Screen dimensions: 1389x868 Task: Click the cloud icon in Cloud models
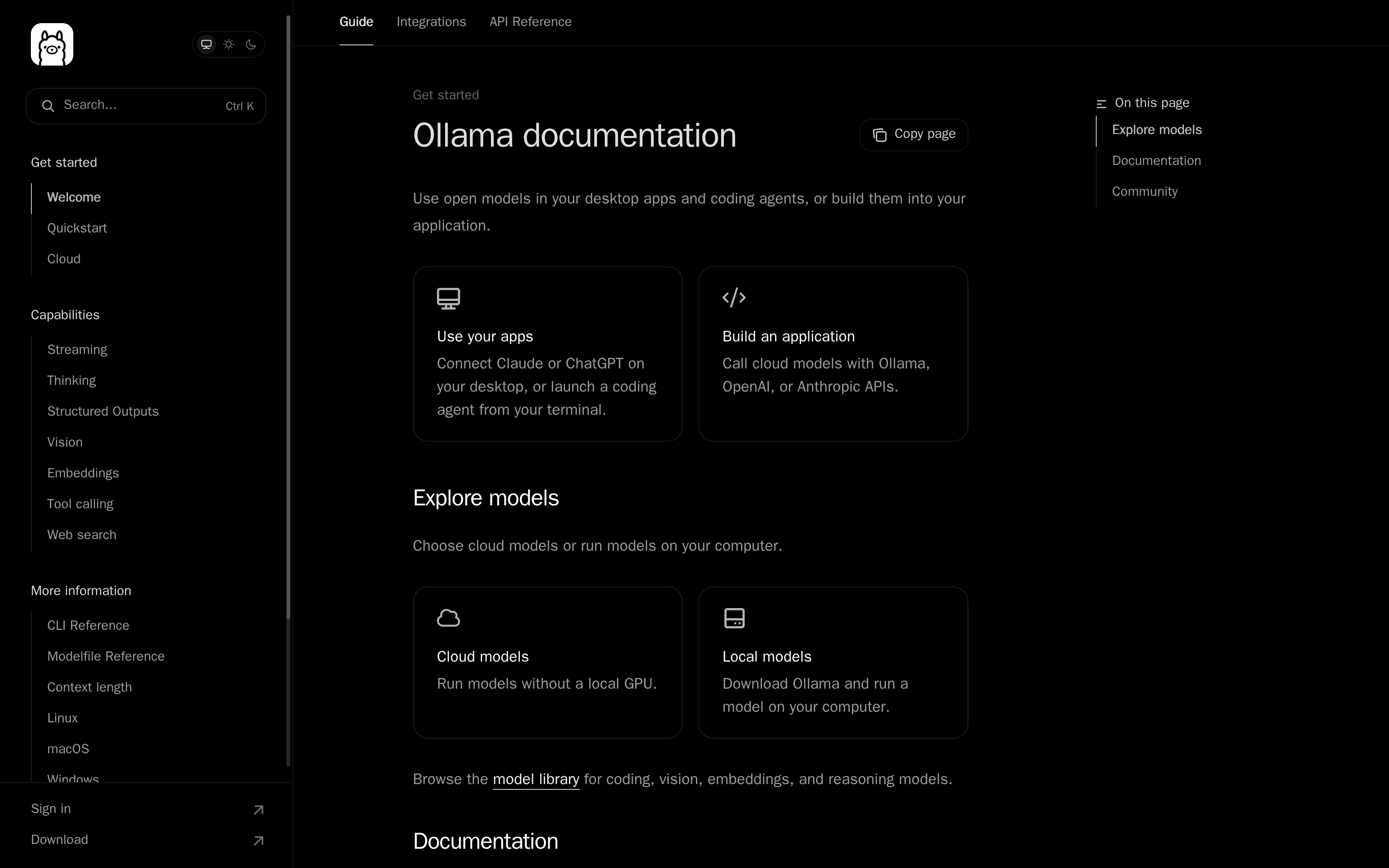coord(448,618)
